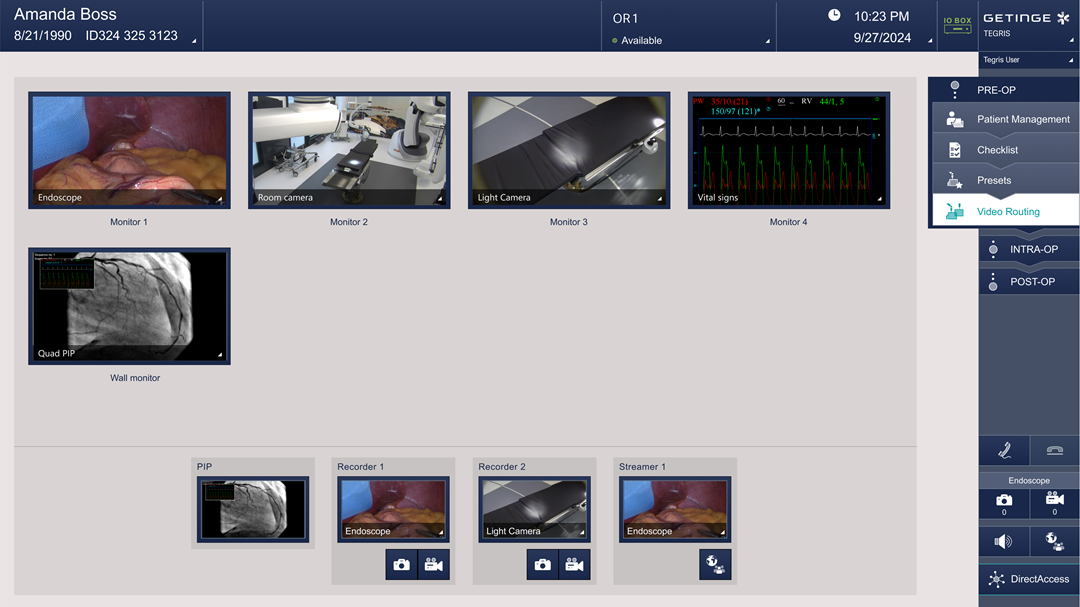
Task: Open sidebar streaming globe icon
Action: 1054,541
